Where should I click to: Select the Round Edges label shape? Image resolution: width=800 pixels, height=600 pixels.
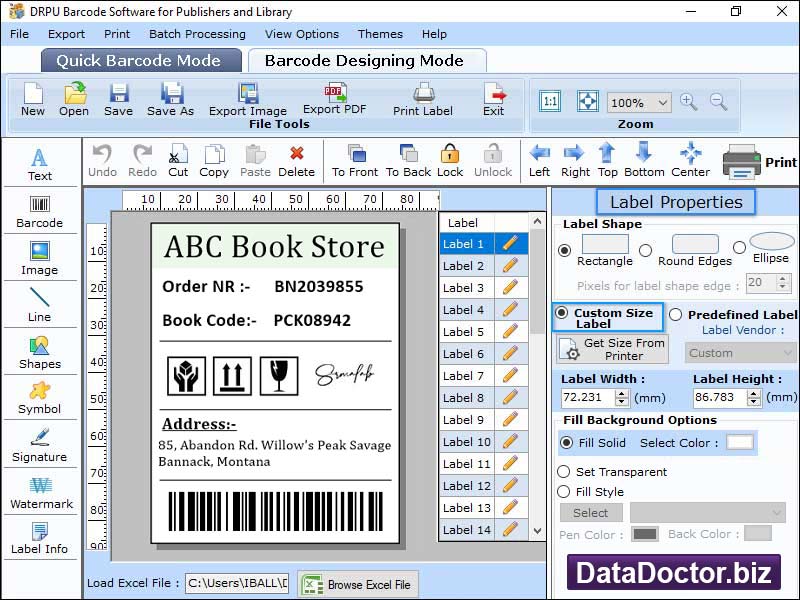[645, 251]
